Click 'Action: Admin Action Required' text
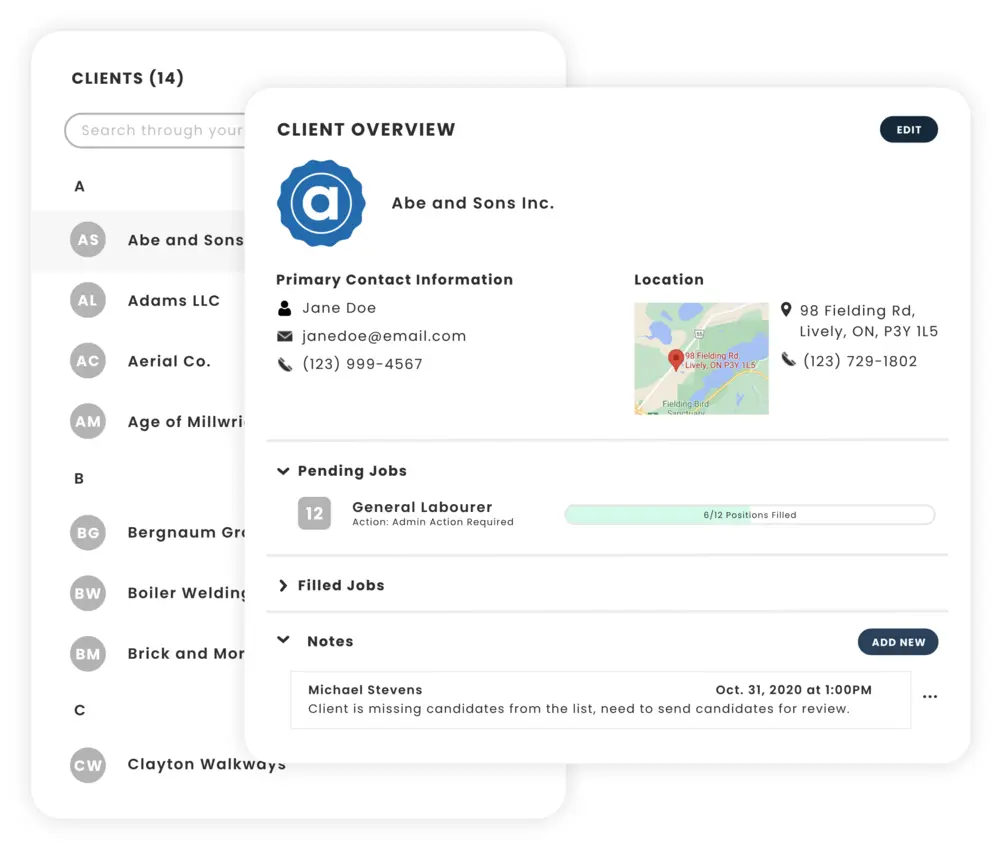This screenshot has height=850, width=1000. point(432,522)
